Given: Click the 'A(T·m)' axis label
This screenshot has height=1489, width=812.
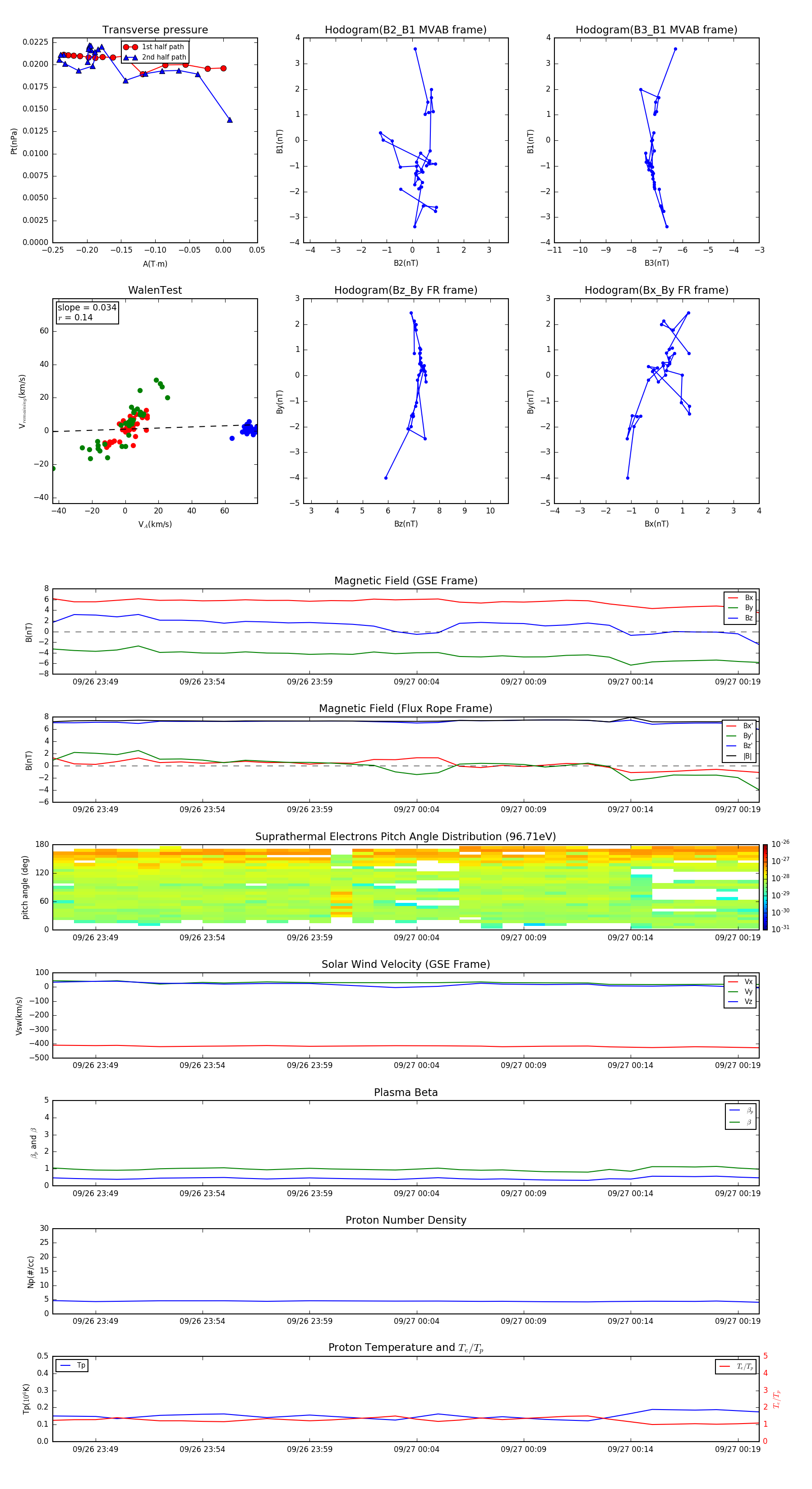Looking at the screenshot, I should tap(155, 264).
